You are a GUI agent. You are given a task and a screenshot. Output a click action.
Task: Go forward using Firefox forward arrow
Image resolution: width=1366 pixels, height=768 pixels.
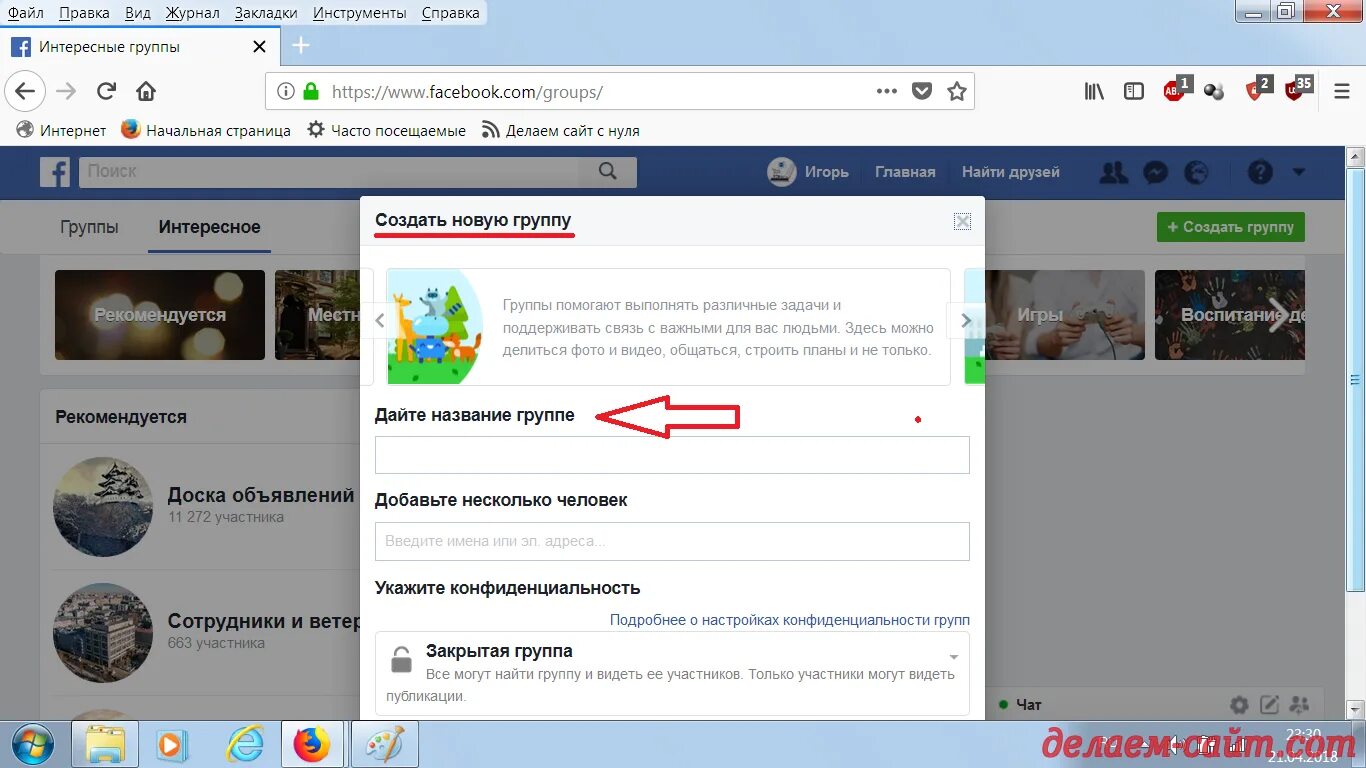coord(66,91)
